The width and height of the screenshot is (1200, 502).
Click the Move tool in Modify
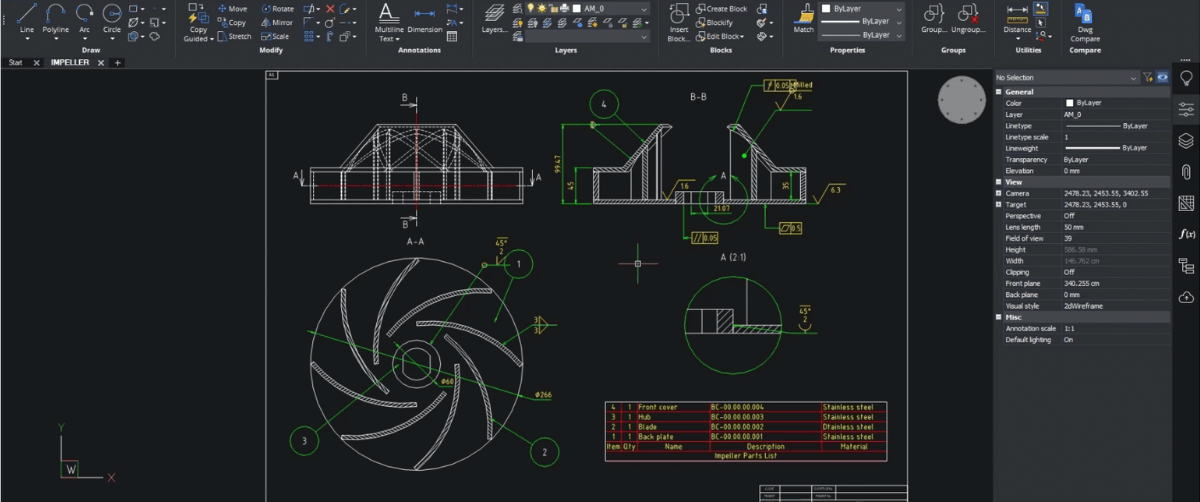coord(231,9)
